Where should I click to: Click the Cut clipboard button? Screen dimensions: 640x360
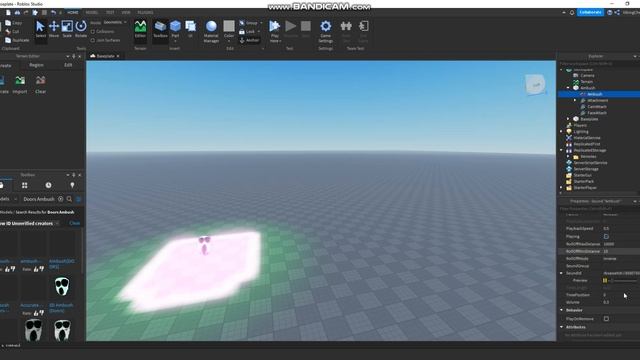pyautogui.click(x=12, y=31)
